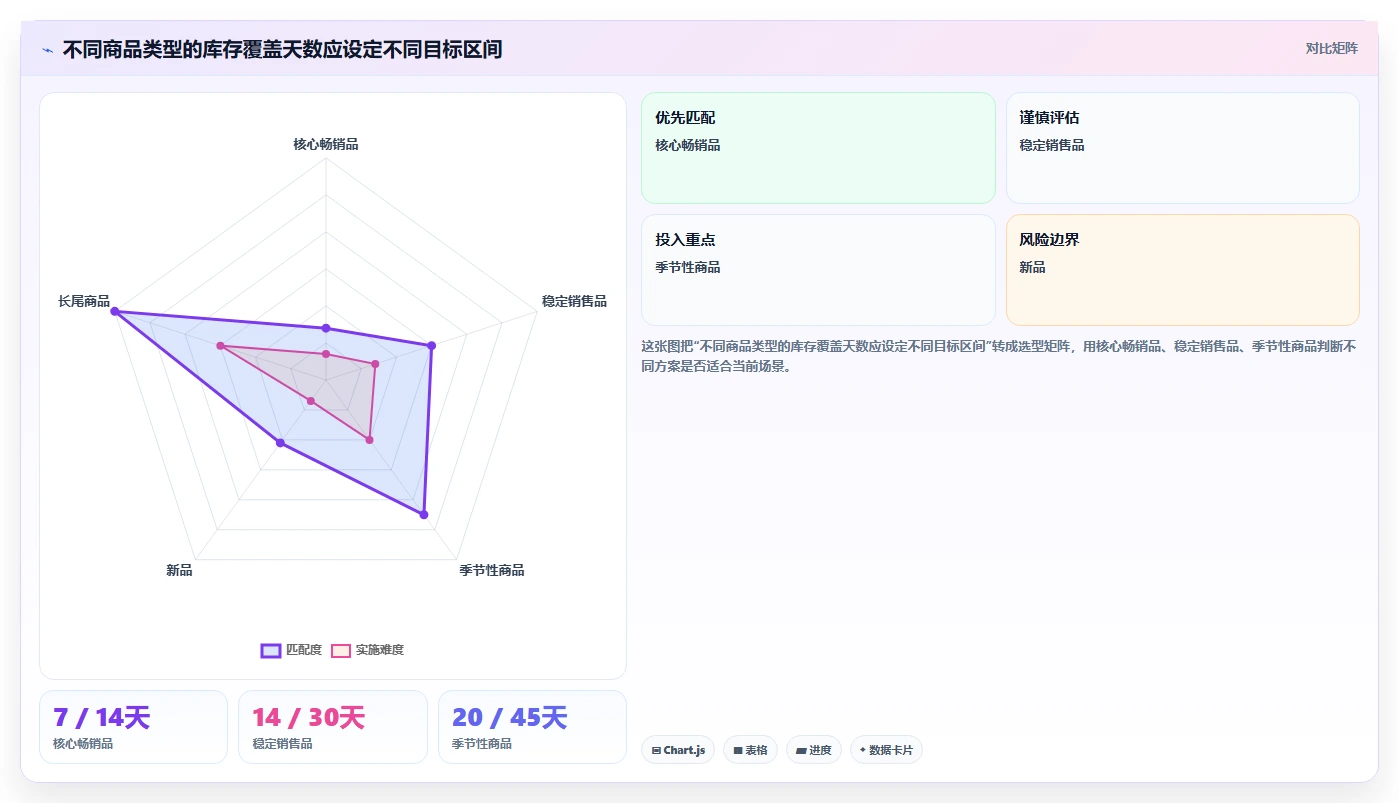Select the 数据卡片 tag chip
1399x803 pixels.
pyautogui.click(x=886, y=750)
